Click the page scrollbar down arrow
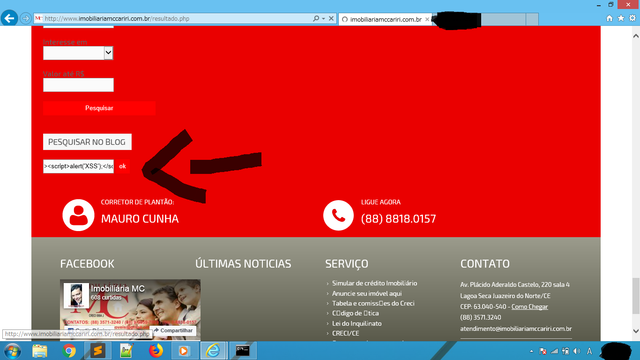The image size is (640, 360). [636, 331]
